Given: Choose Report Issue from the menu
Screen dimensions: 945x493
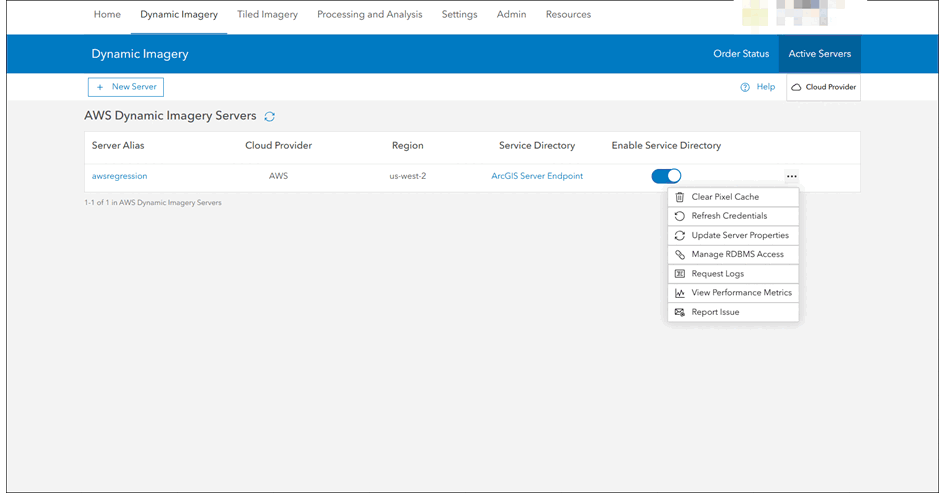Looking at the screenshot, I should click(x=733, y=312).
